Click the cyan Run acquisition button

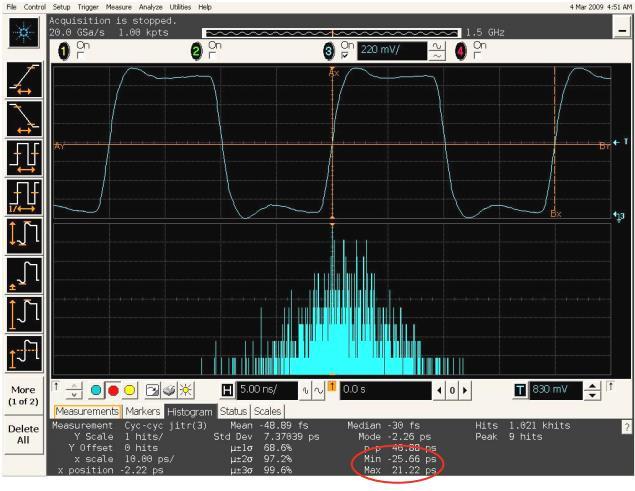(96, 391)
